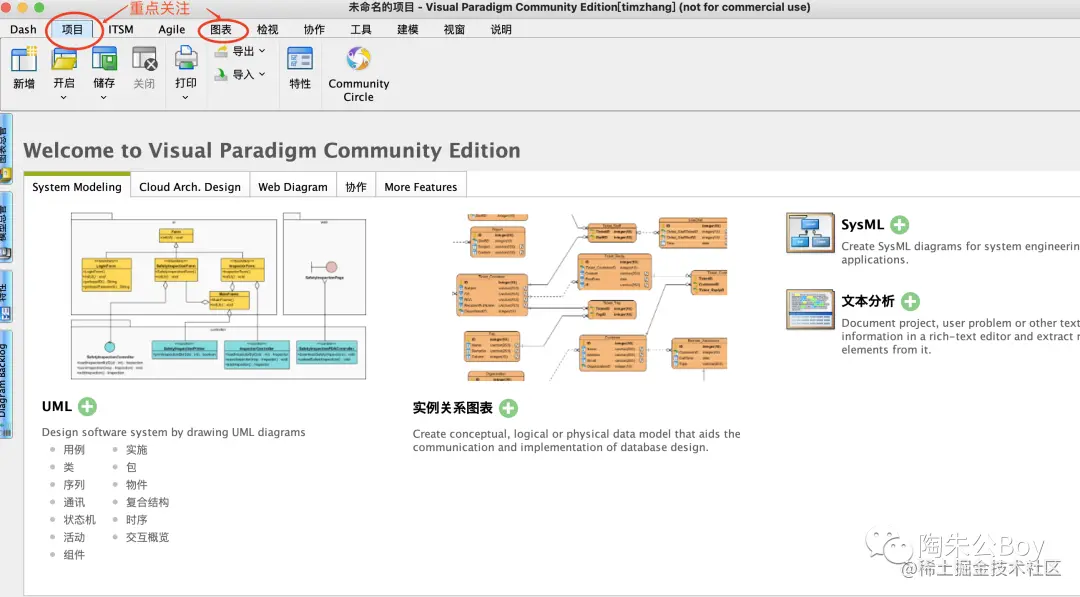Click the 实例关系图表 heading
Image resolution: width=1080 pixels, height=597 pixels.
(x=453, y=408)
